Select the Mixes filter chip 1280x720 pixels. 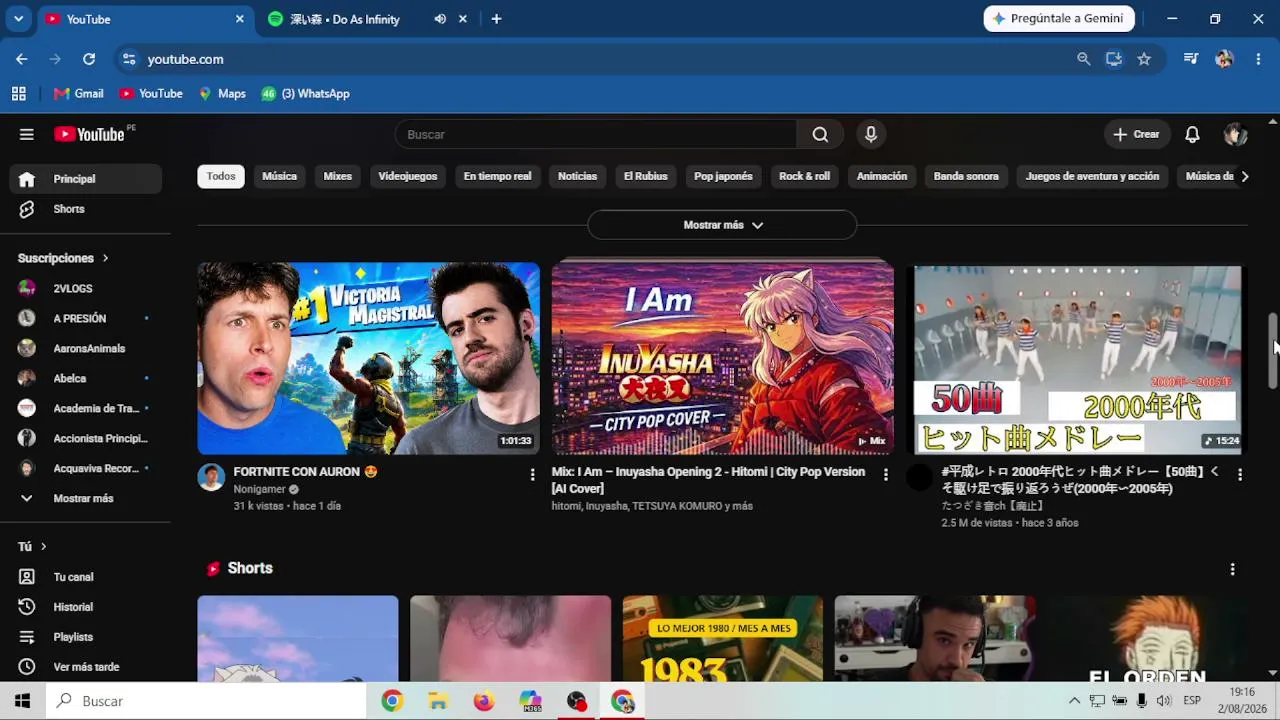click(338, 176)
